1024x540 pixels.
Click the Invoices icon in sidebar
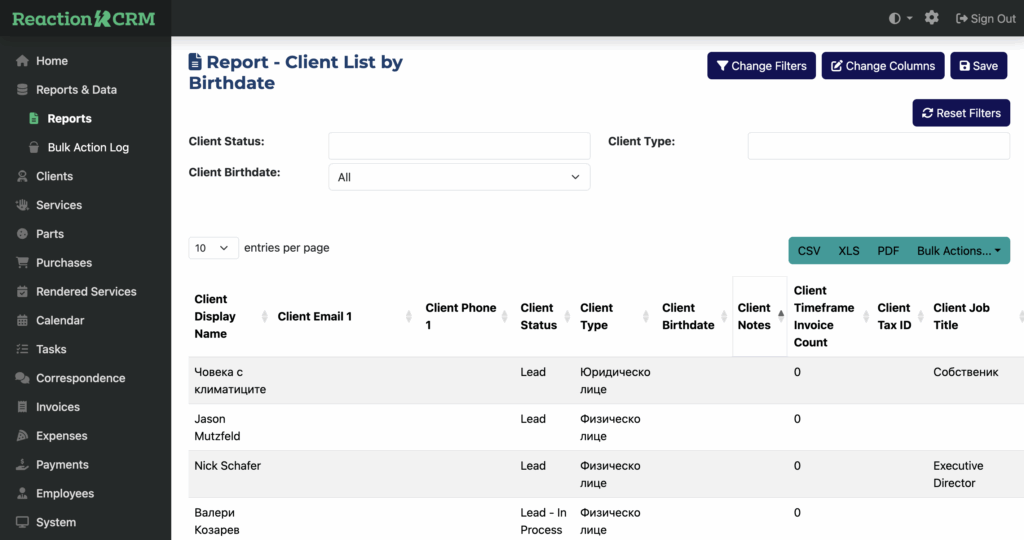(23, 408)
